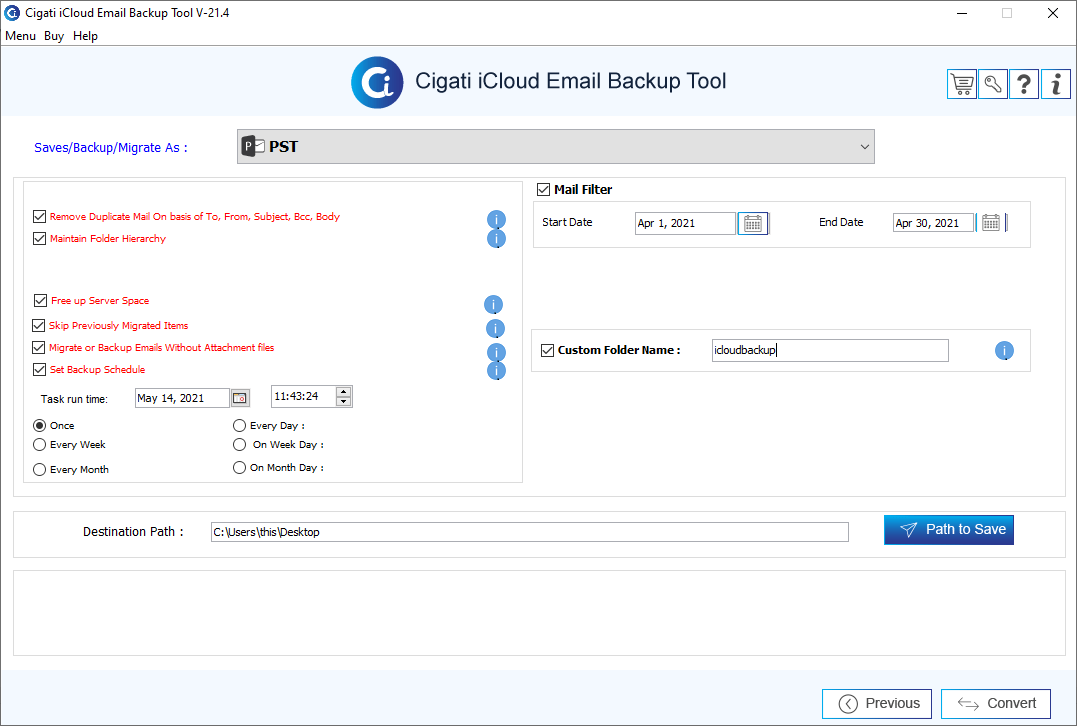Toggle the Mail Filter checkbox
The height and width of the screenshot is (726, 1077).
point(543,190)
